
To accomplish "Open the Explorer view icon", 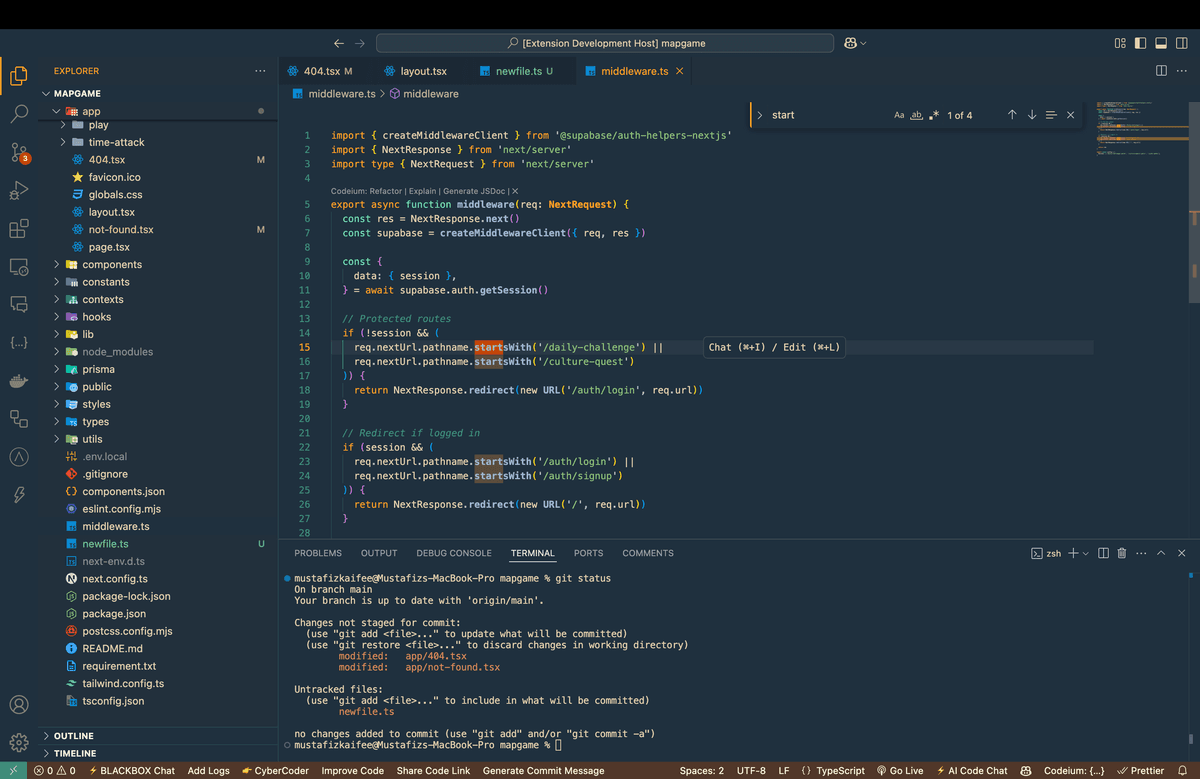I will coord(18,76).
